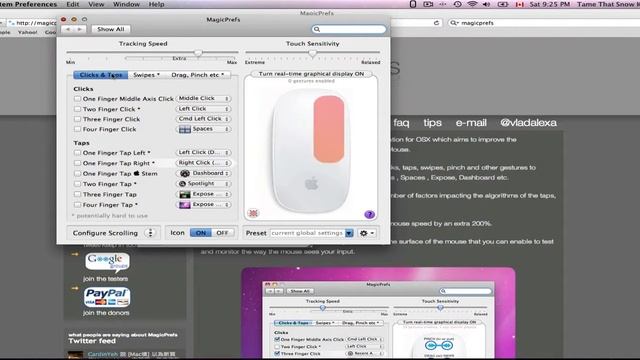
Task: Click the Apple logo on mouse preview
Action: click(311, 184)
